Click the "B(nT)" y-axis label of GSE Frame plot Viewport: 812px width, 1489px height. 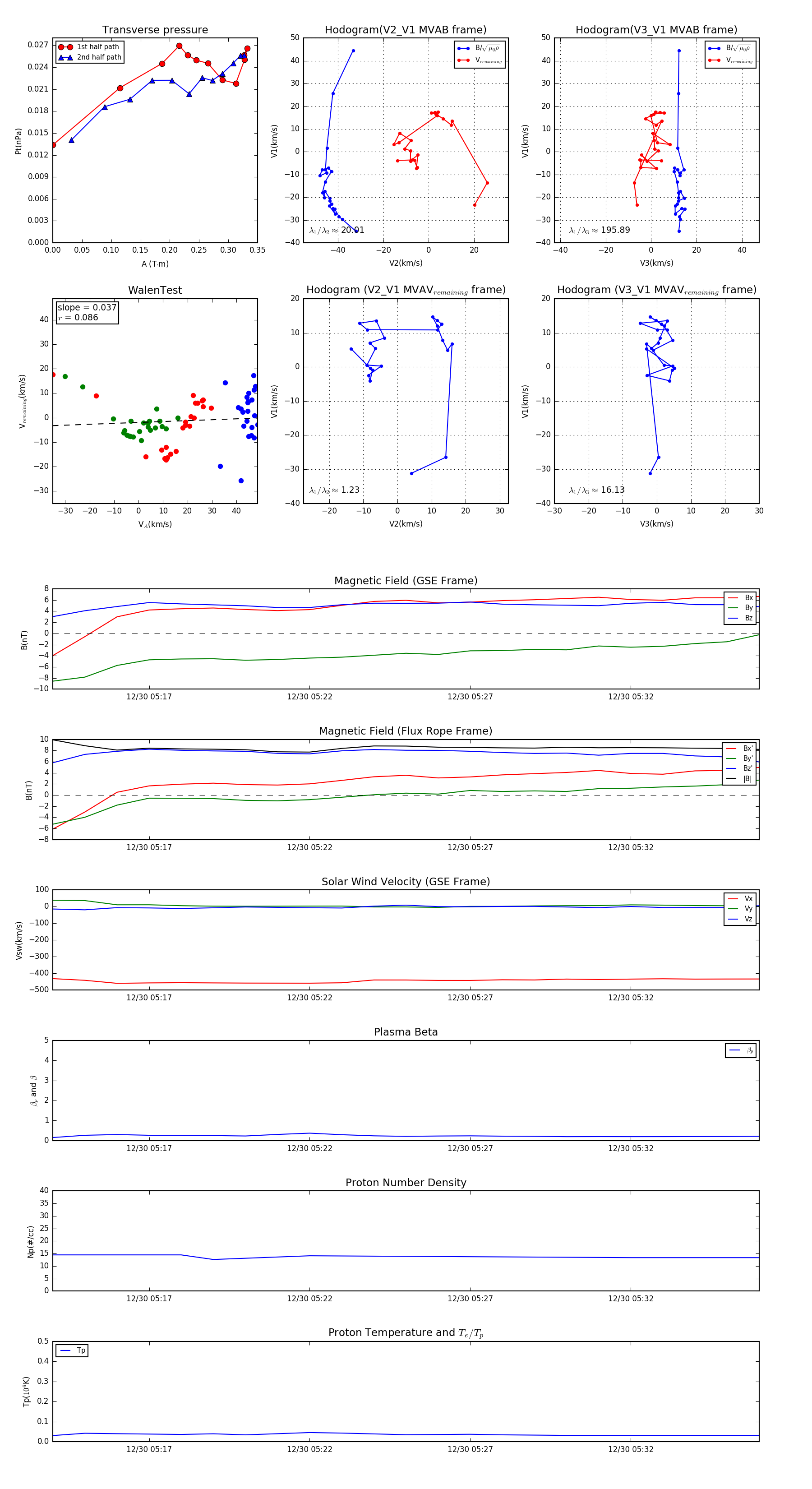tap(24, 639)
